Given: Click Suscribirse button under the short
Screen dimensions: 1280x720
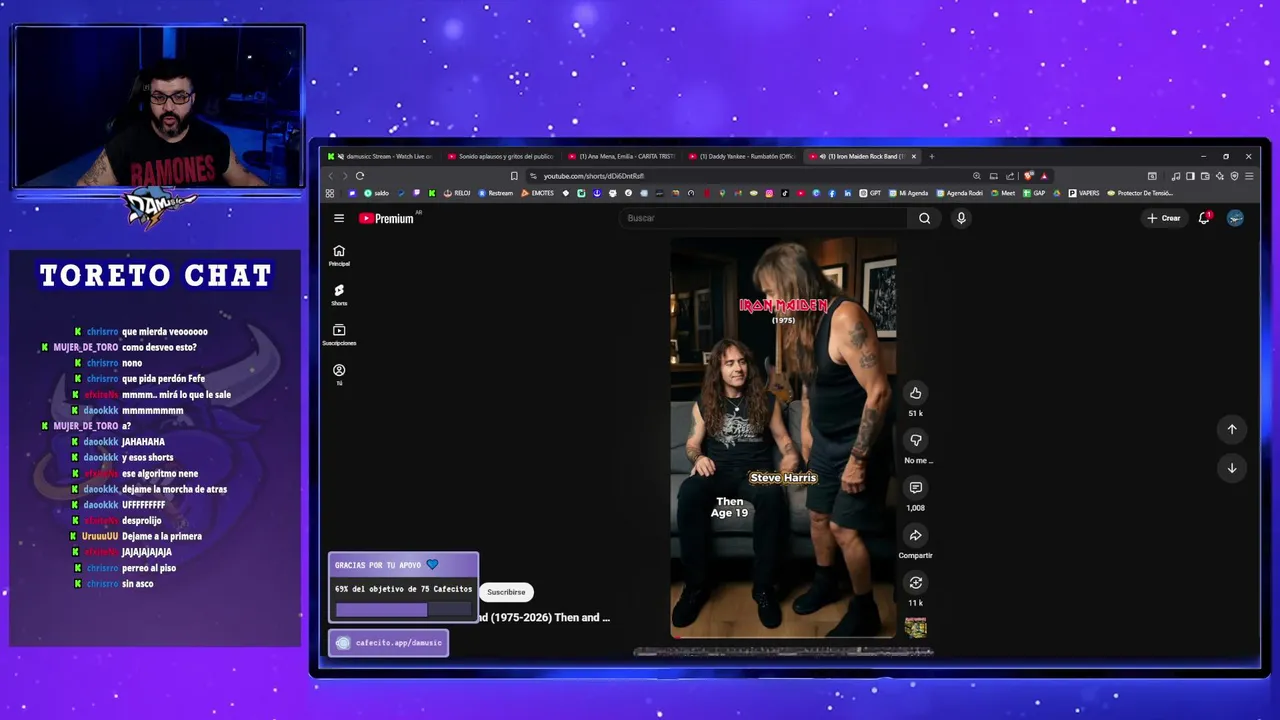Looking at the screenshot, I should coord(506,592).
